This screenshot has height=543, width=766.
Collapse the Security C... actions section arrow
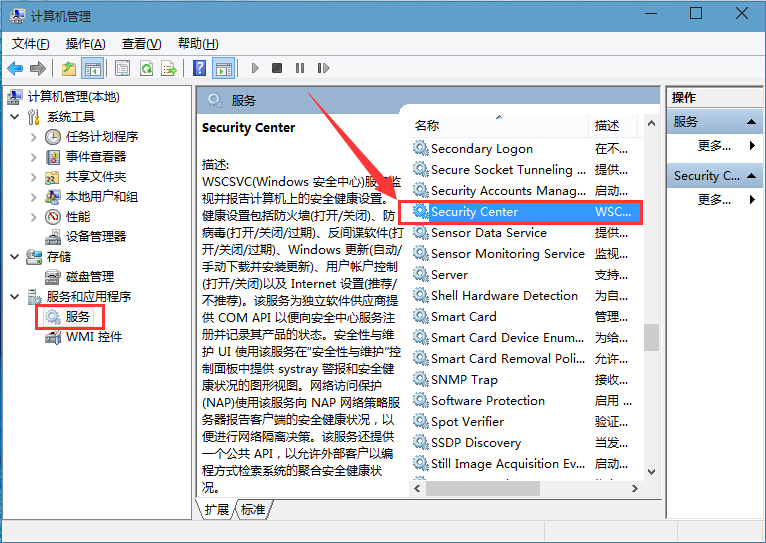(x=752, y=176)
